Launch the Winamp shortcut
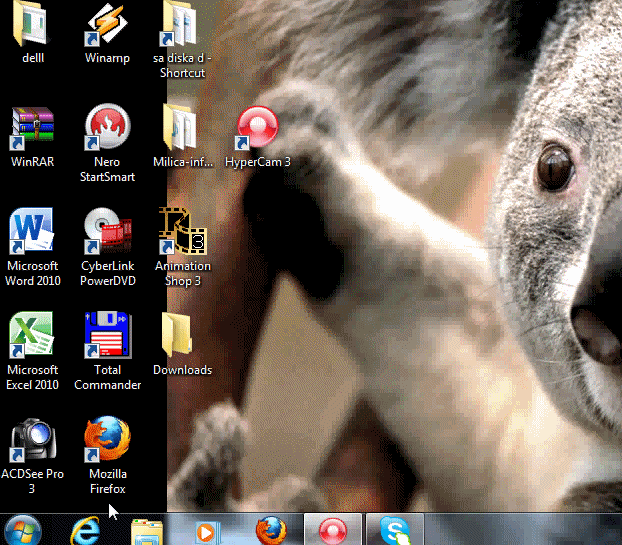Image resolution: width=622 pixels, height=545 pixels. pos(107,24)
